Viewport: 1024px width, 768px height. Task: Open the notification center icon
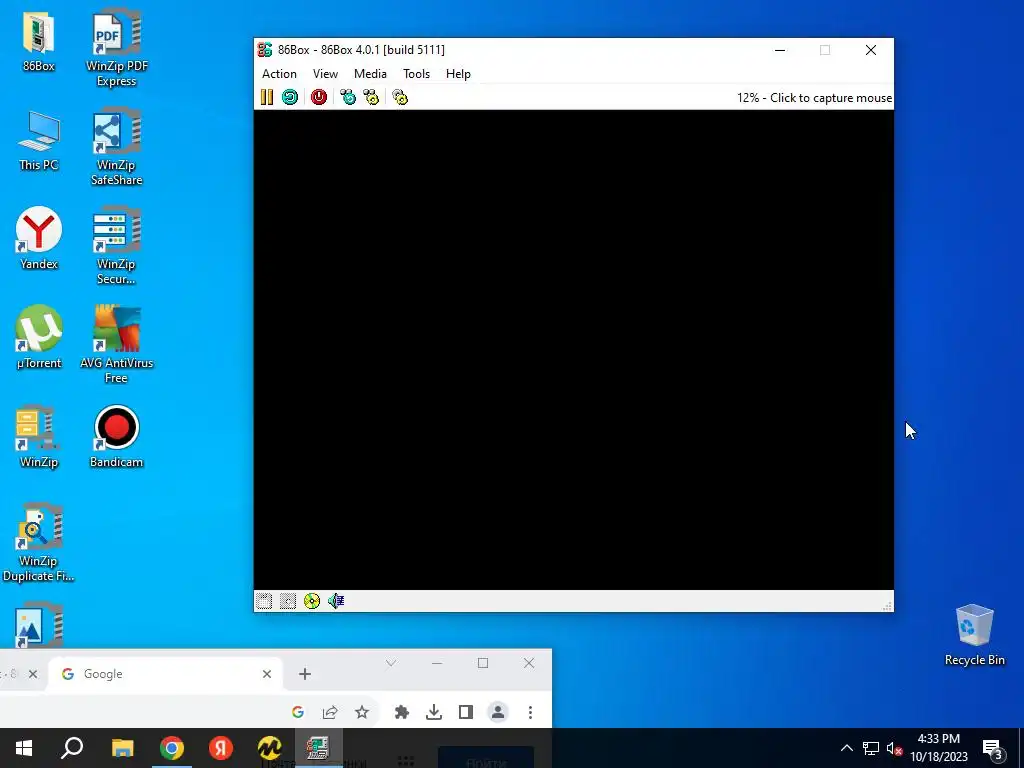tap(993, 750)
